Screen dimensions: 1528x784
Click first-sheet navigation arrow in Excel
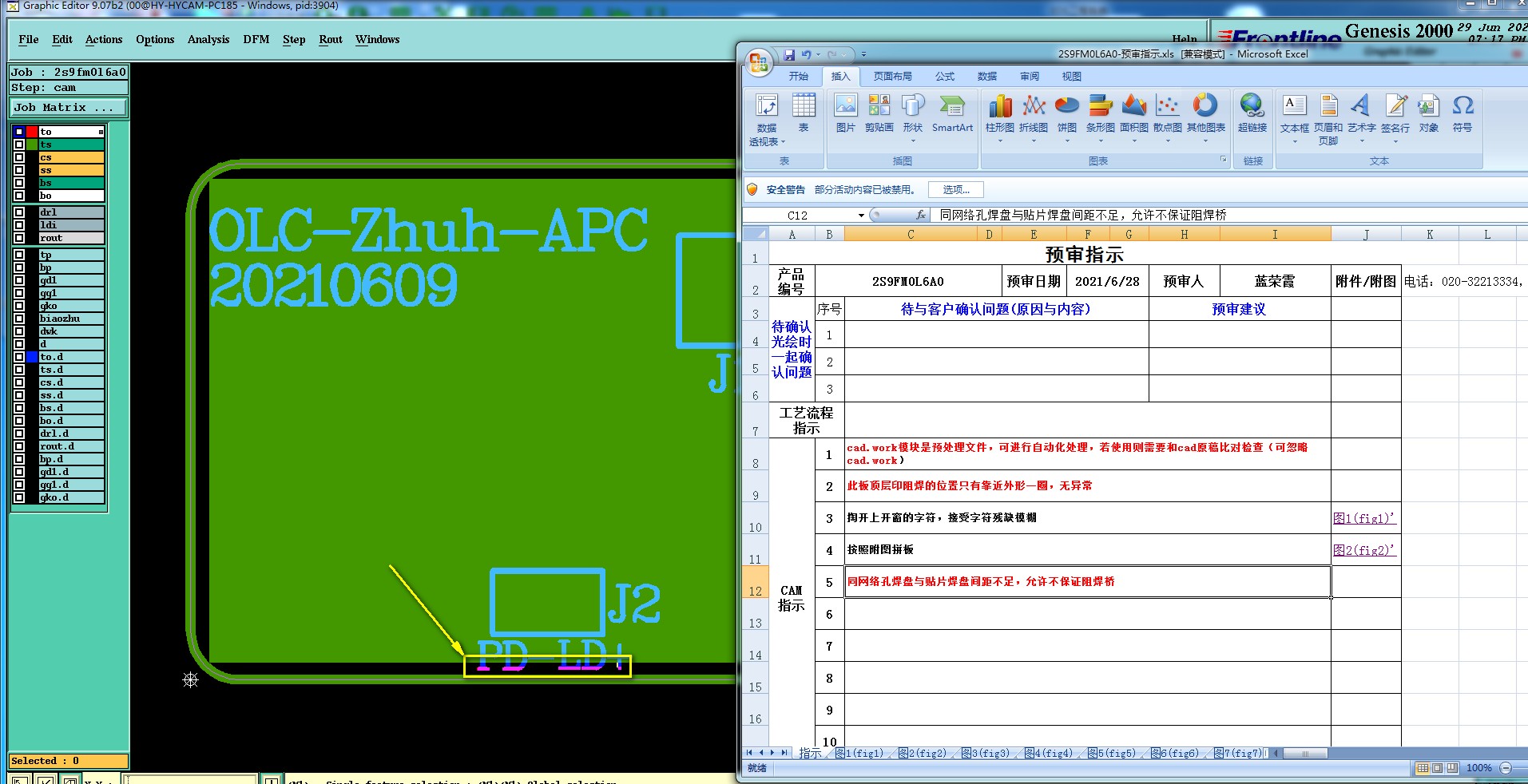(x=749, y=753)
